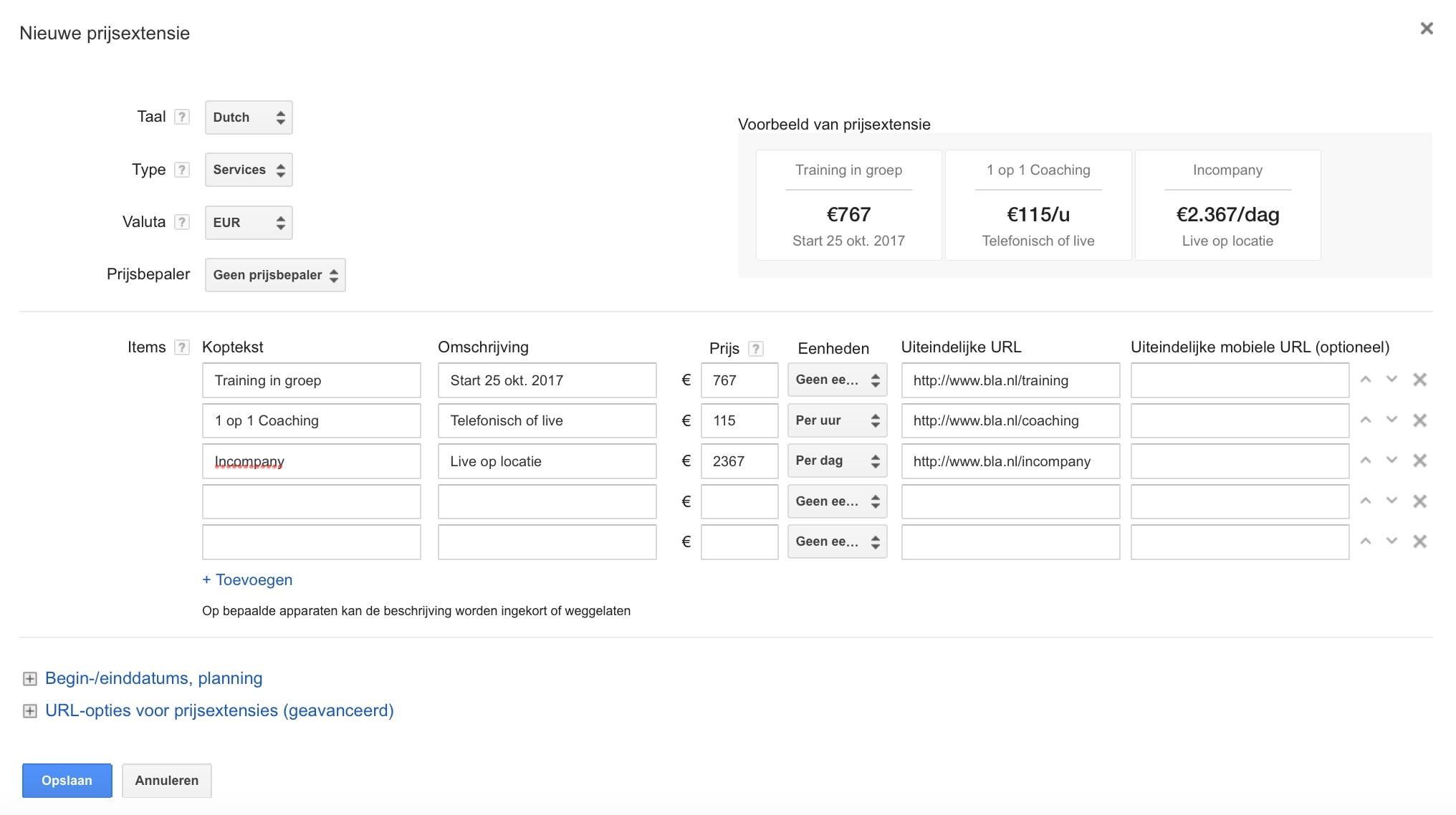Viewport: 1456px width, 815px height.
Task: Move fourth empty item row down
Action: point(1392,501)
